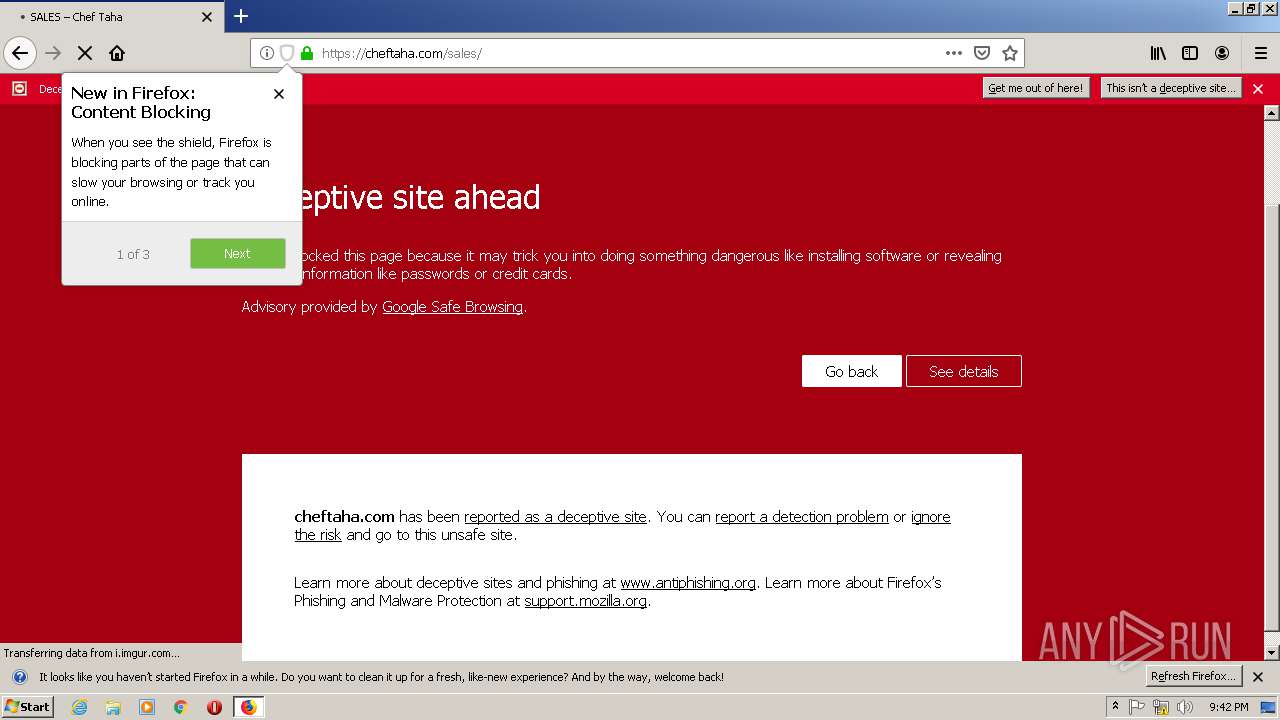This screenshot has height=720, width=1280.
Task: Open Google Safe Browsing link
Action: click(452, 307)
